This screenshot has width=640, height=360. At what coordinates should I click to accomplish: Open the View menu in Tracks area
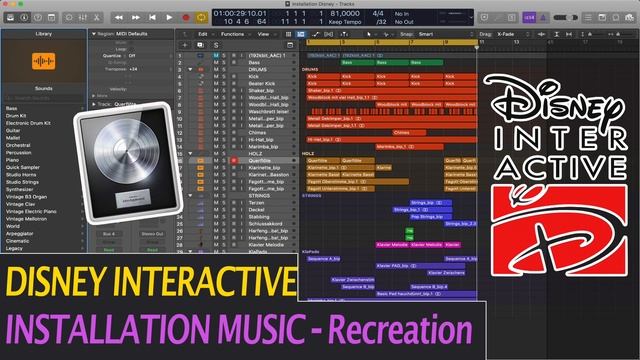click(263, 34)
